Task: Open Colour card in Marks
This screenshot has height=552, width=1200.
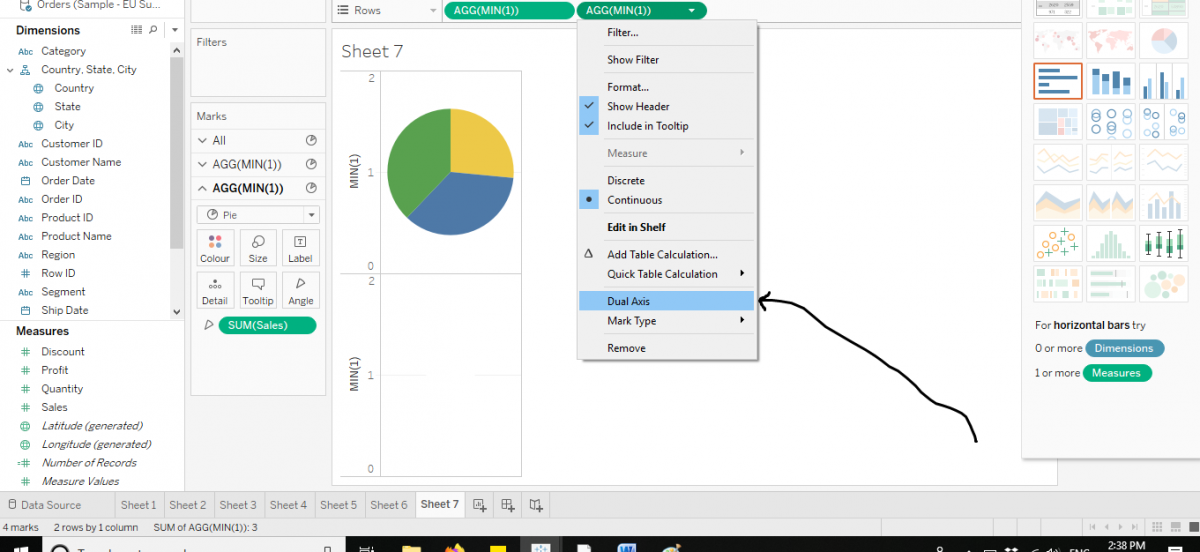Action: click(215, 247)
